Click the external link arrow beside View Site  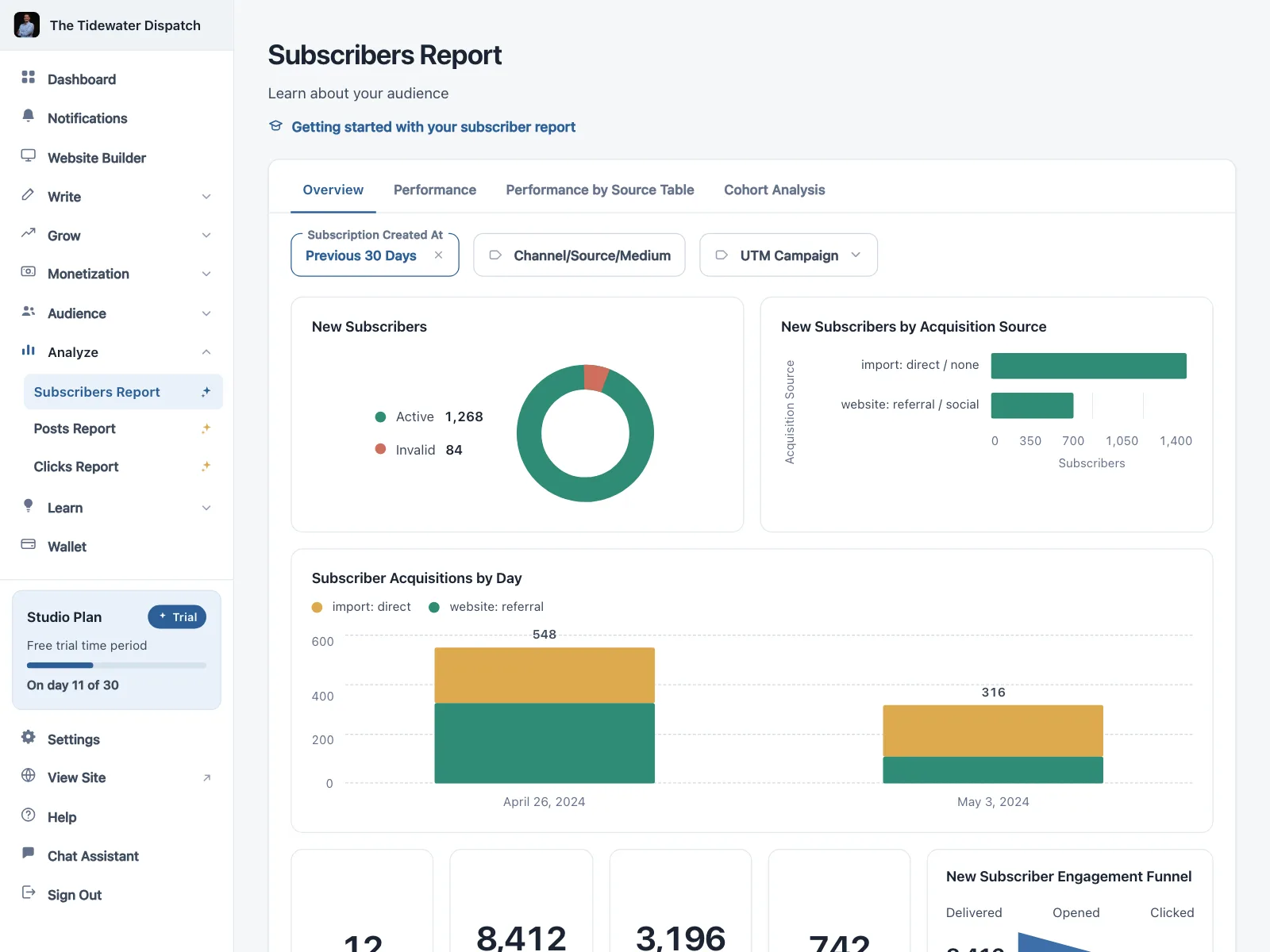point(207,777)
